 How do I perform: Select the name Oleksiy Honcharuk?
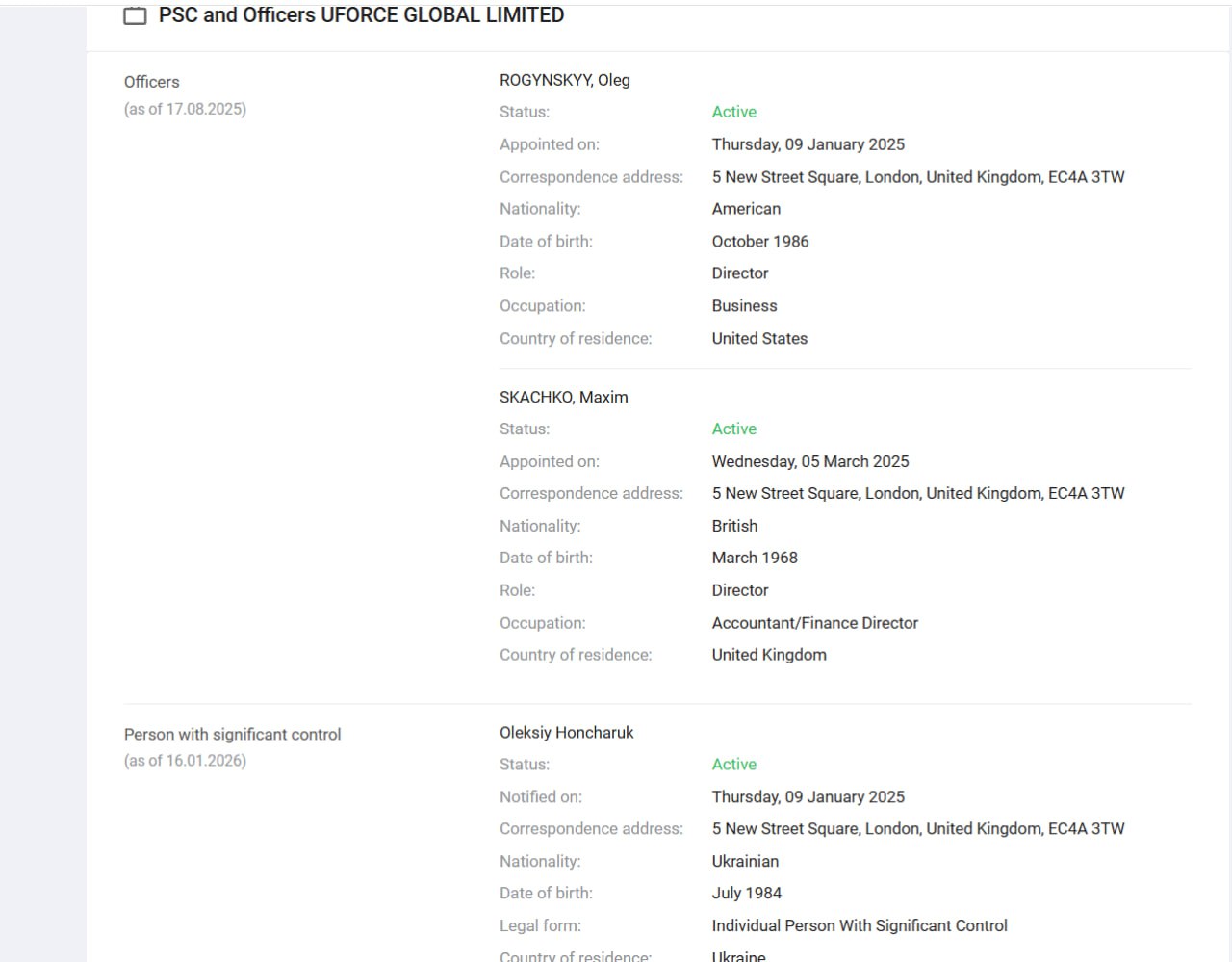tap(567, 733)
